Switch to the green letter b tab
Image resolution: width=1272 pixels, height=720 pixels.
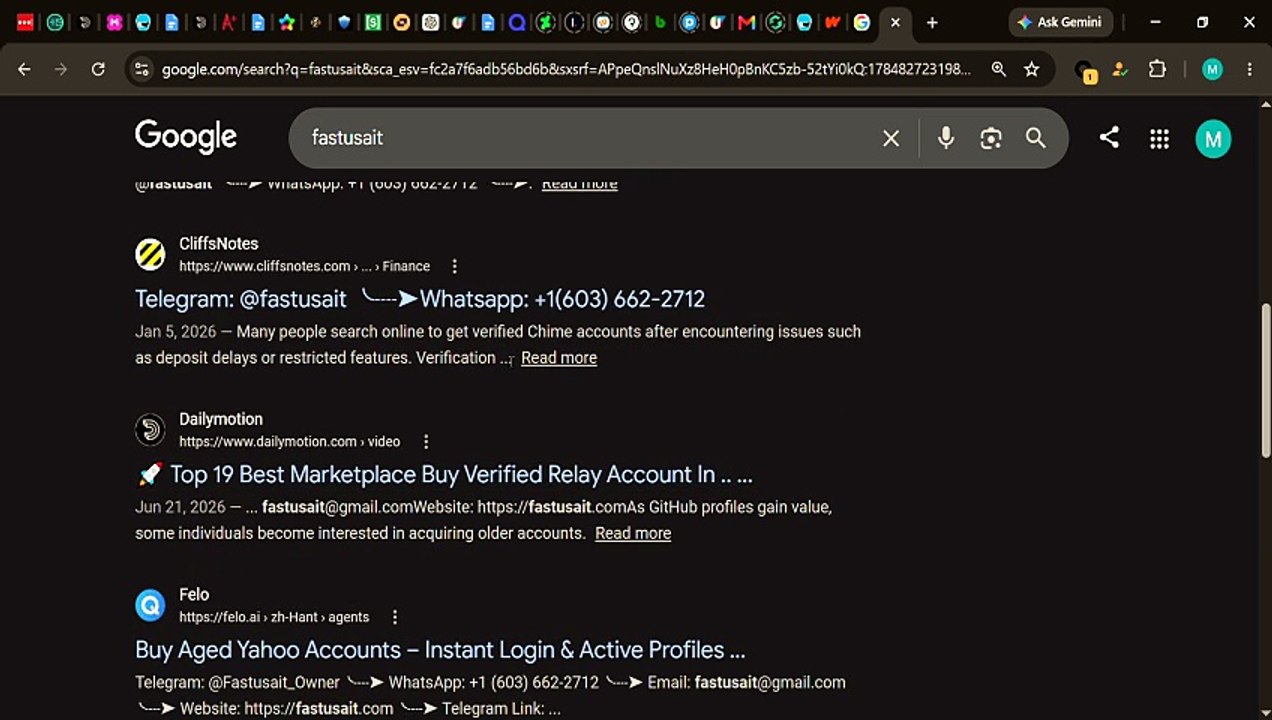(660, 22)
